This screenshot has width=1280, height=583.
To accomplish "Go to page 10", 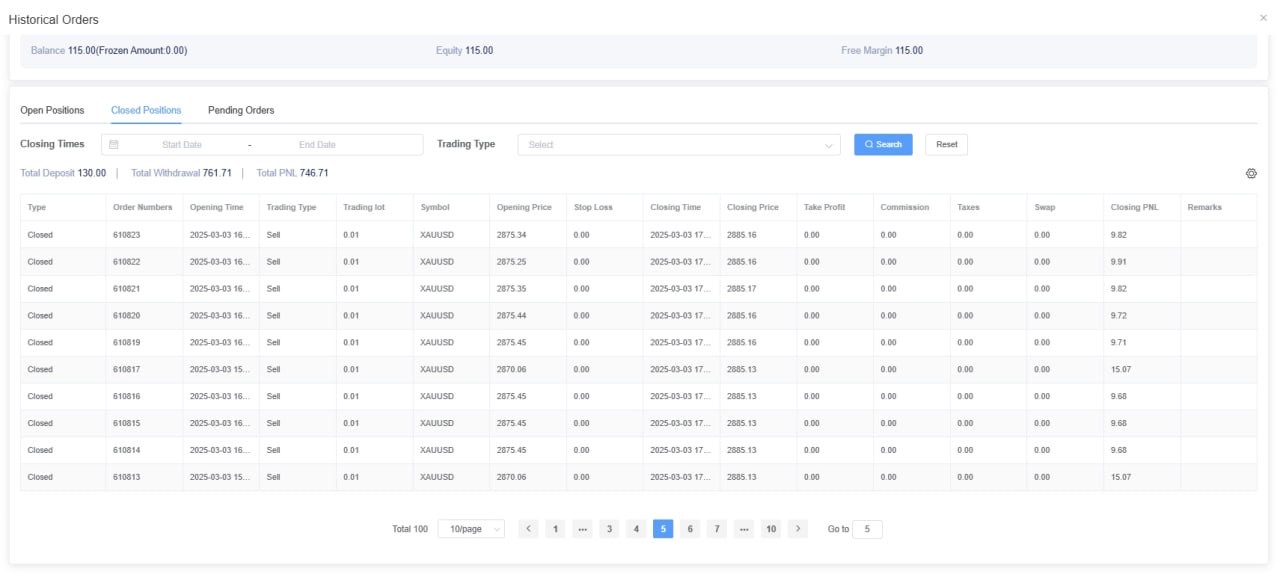I will click(770, 529).
